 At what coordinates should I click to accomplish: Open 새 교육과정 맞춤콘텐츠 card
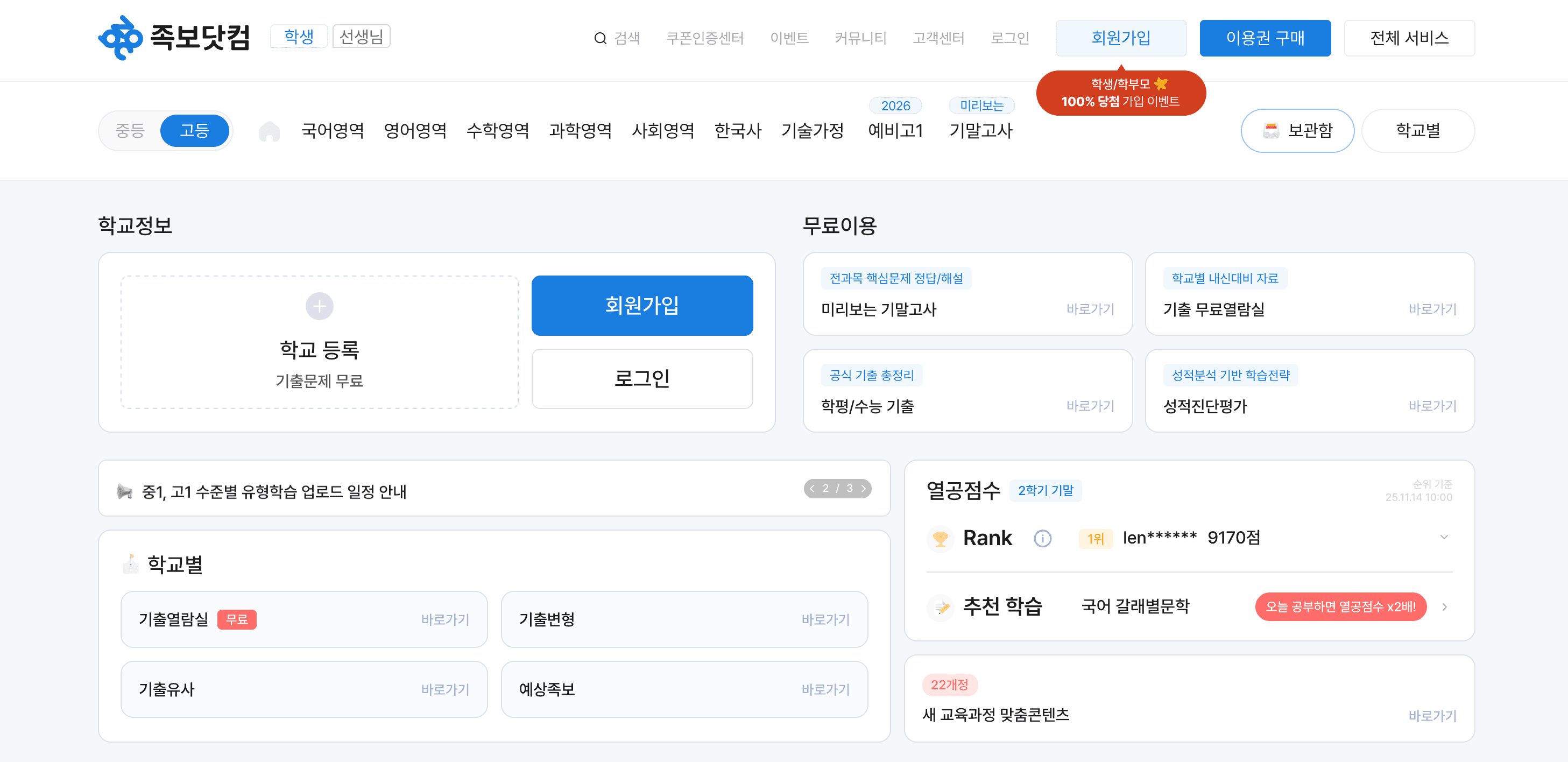pos(1189,698)
